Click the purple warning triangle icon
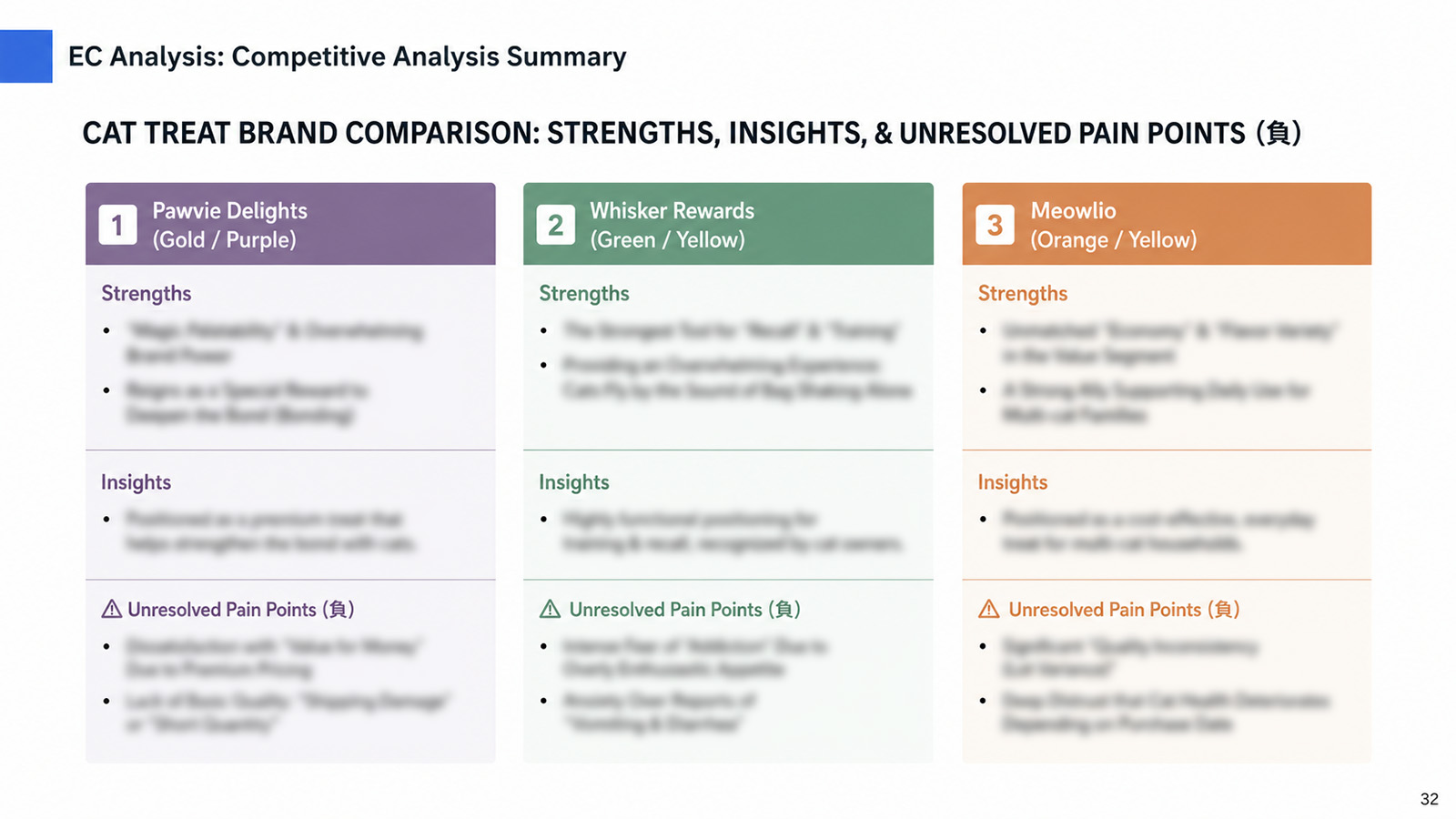The width and height of the screenshot is (1456, 819). (x=111, y=609)
